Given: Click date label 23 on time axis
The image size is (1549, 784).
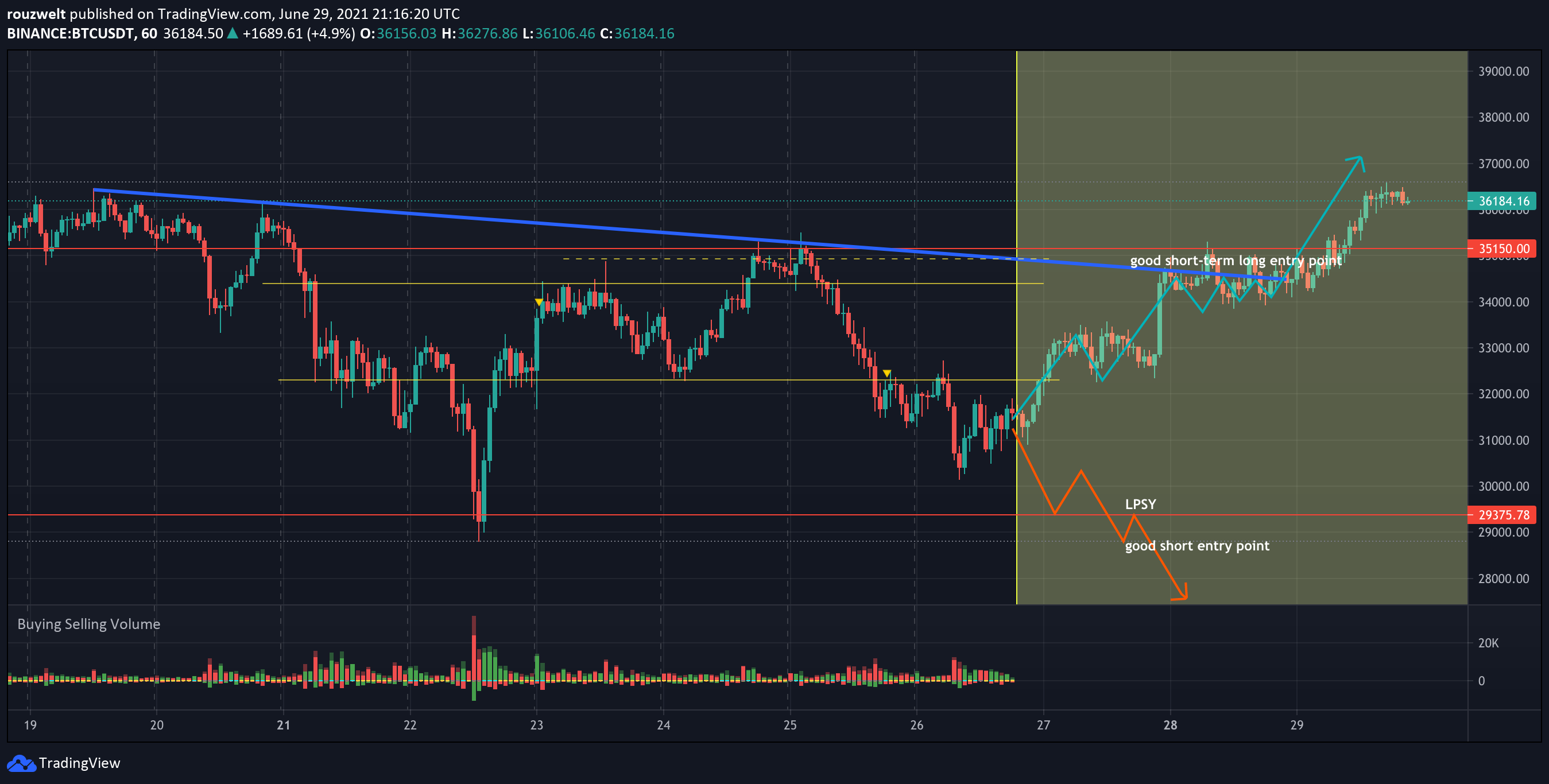Looking at the screenshot, I should pos(536,725).
